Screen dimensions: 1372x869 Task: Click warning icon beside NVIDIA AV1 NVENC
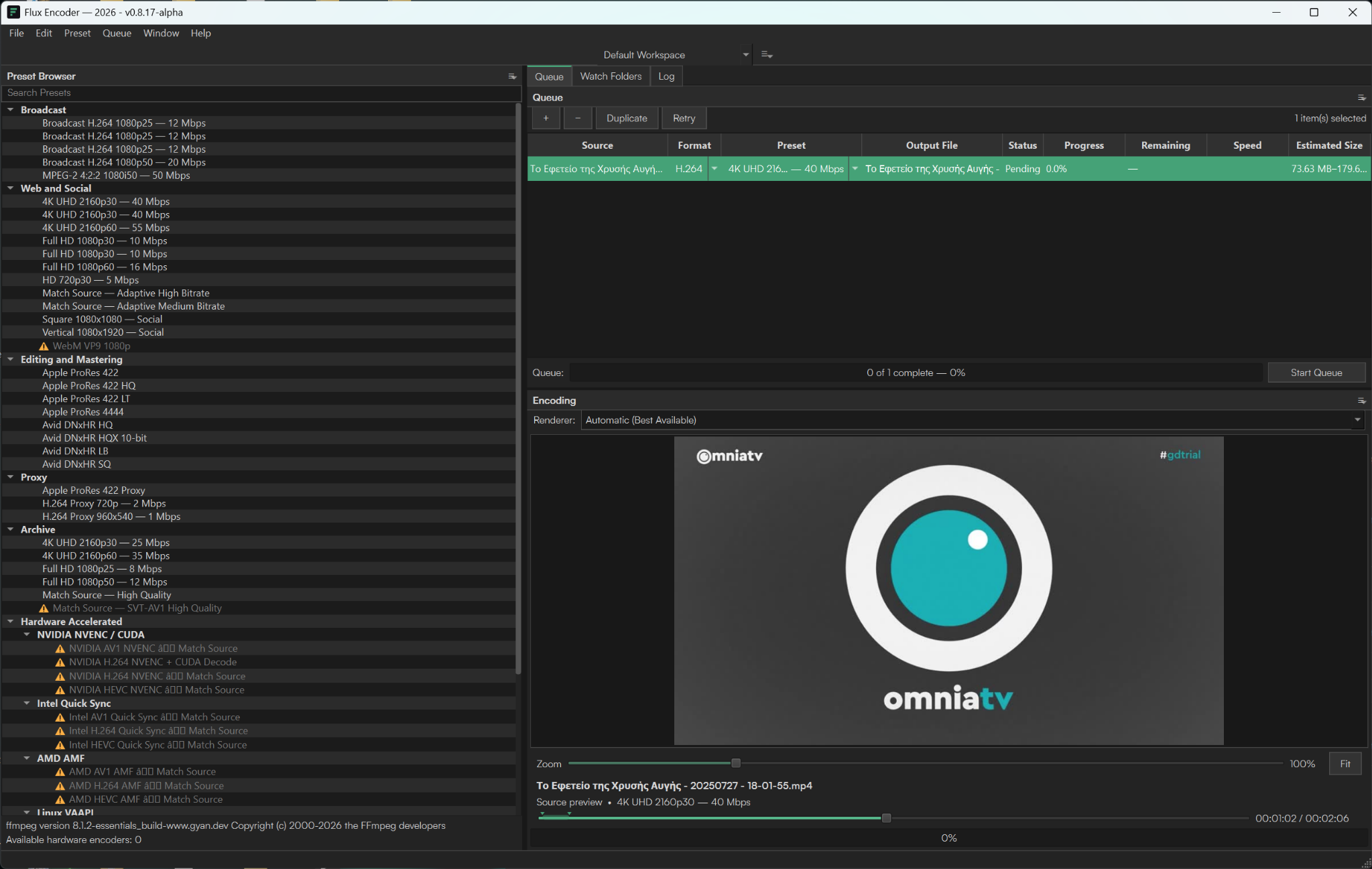[60, 649]
